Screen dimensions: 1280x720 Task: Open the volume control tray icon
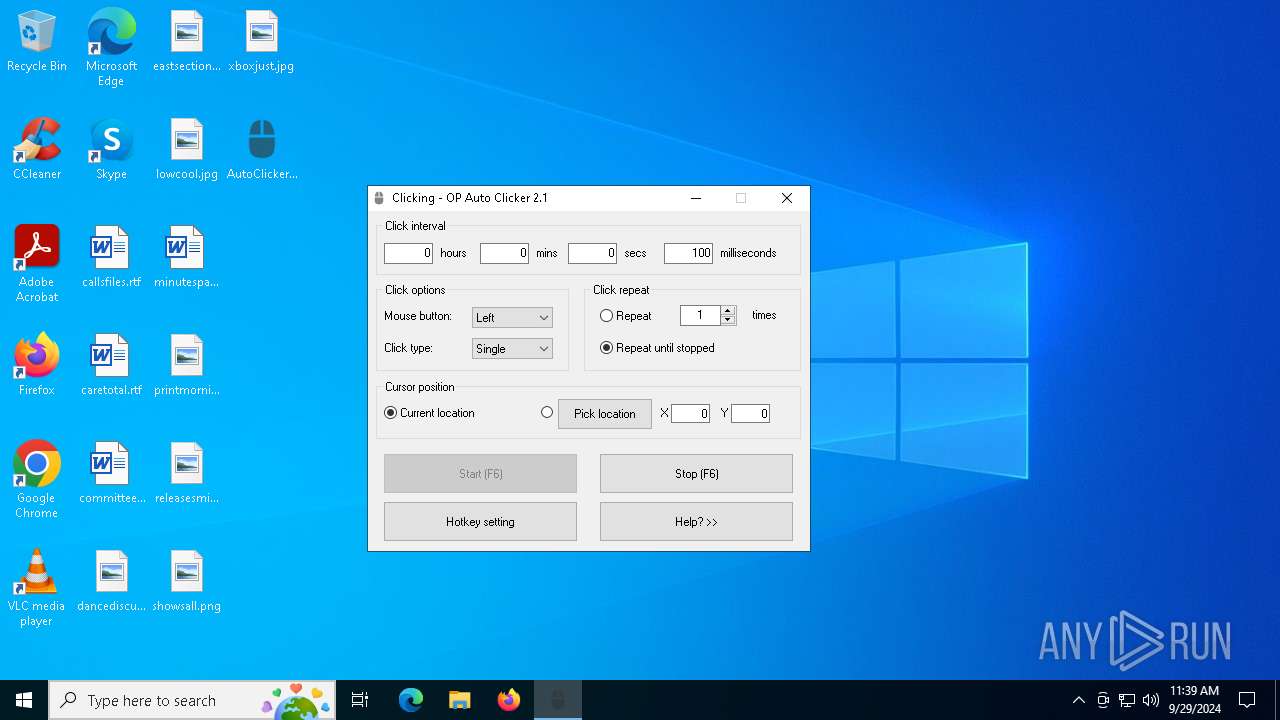tap(1151, 700)
